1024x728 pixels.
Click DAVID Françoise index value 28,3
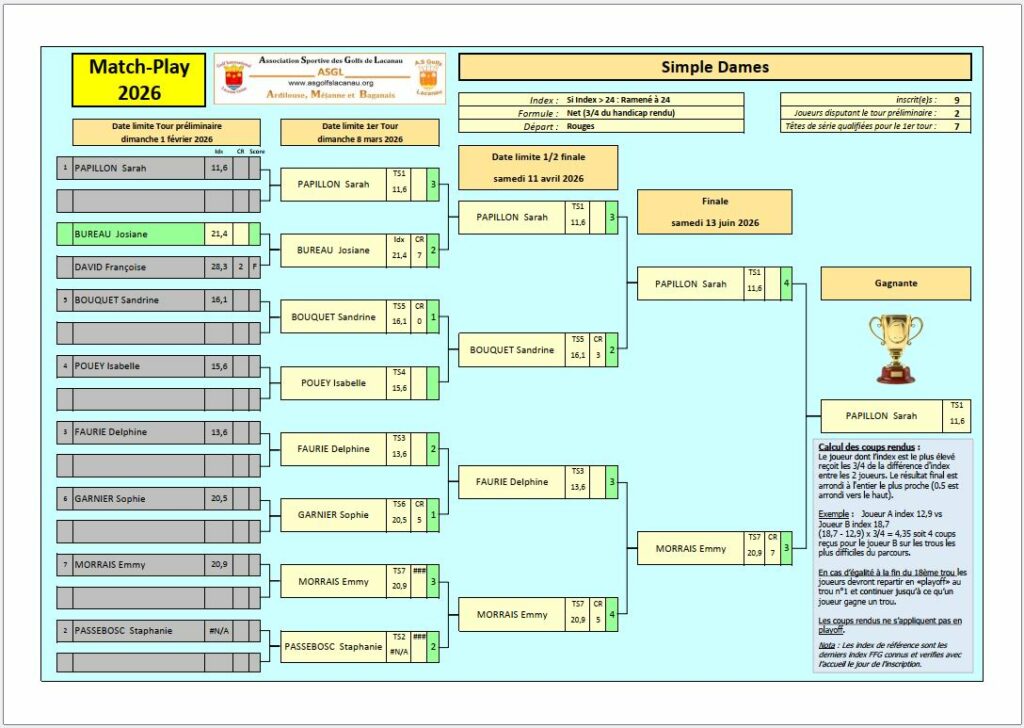pos(219,267)
